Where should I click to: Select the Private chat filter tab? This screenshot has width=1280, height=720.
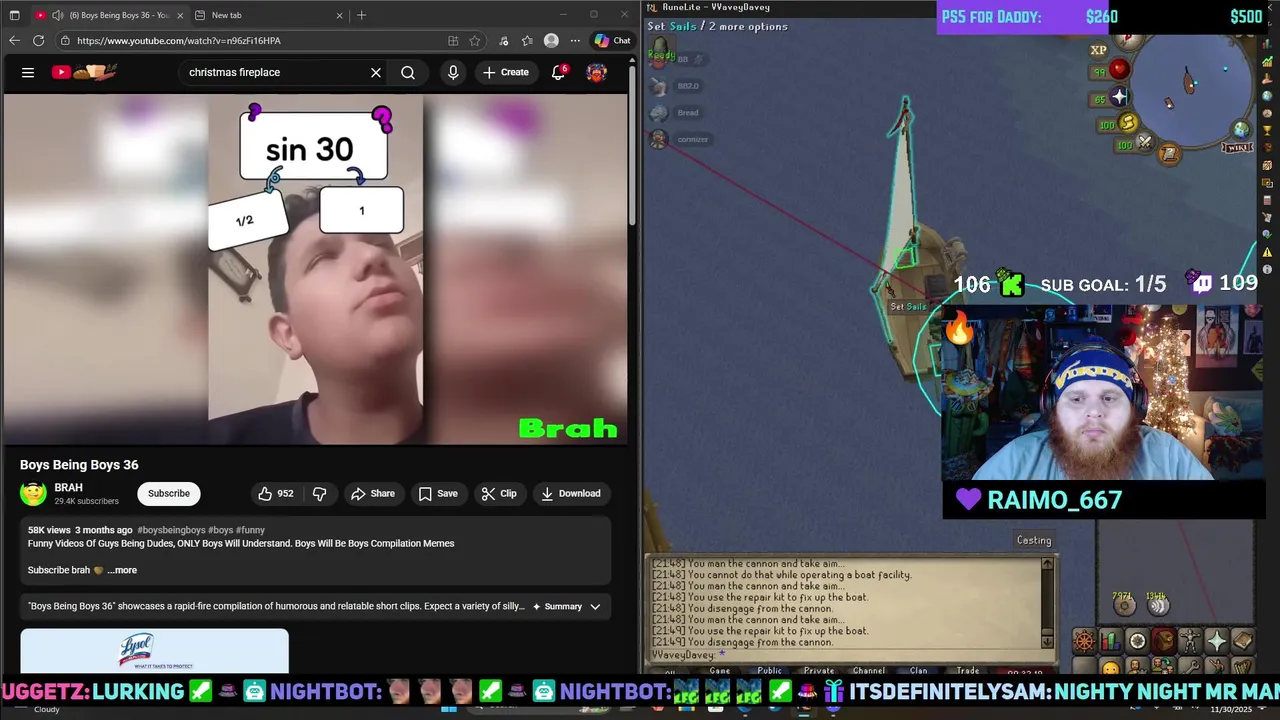coord(818,670)
